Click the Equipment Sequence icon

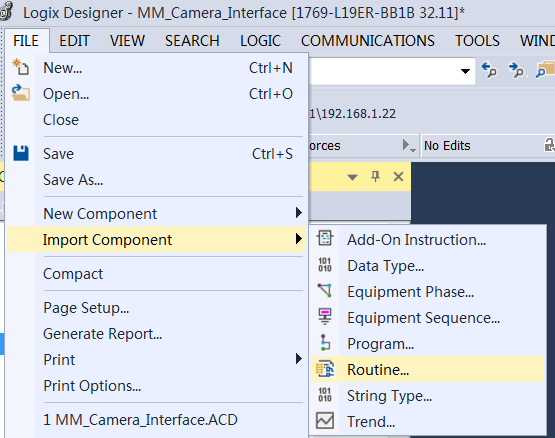(325, 317)
